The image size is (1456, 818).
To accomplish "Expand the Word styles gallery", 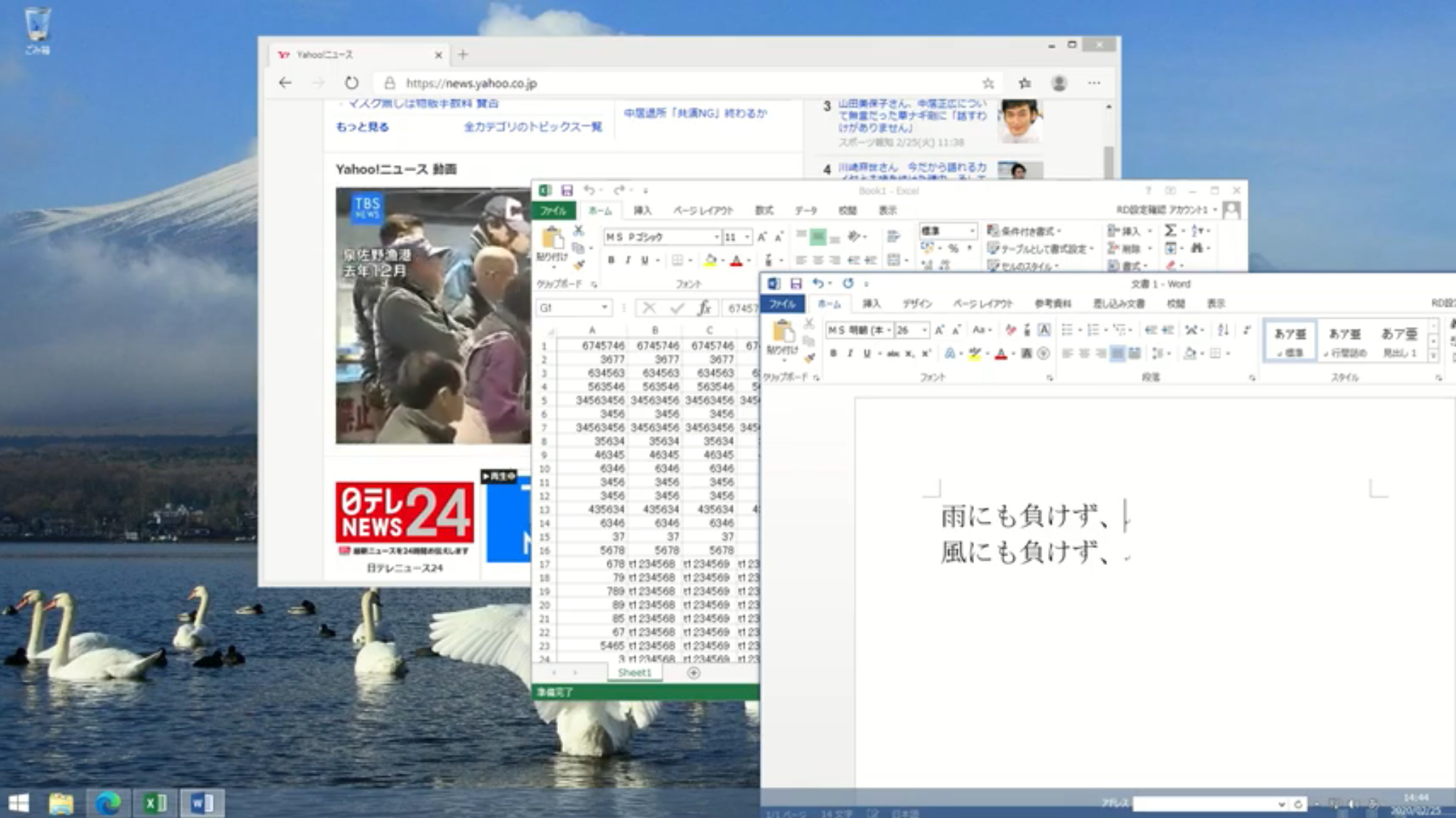I will pos(1433,356).
